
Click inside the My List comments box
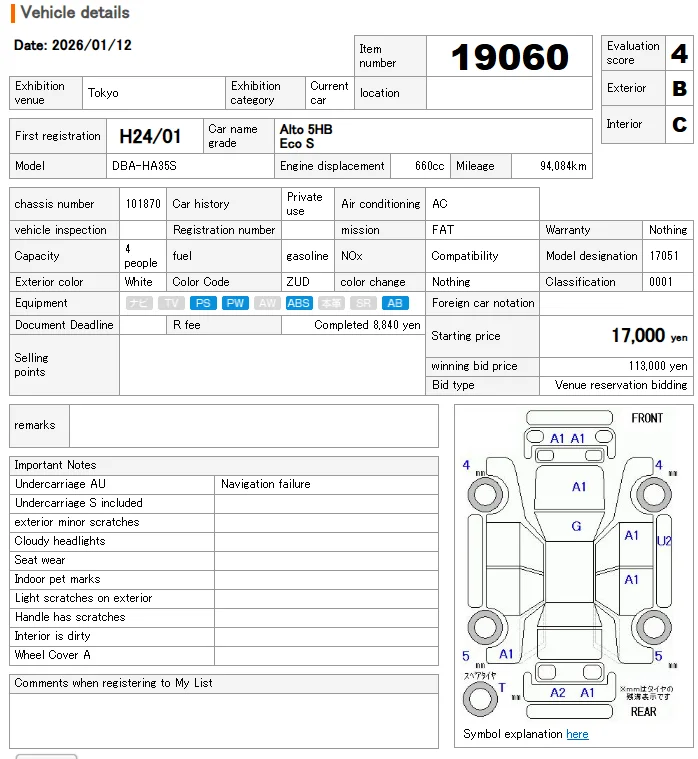coord(224,721)
